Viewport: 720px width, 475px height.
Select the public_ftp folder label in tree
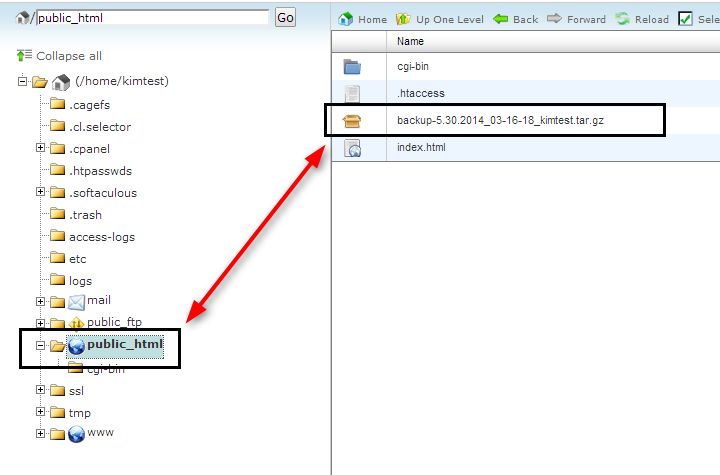(114, 322)
